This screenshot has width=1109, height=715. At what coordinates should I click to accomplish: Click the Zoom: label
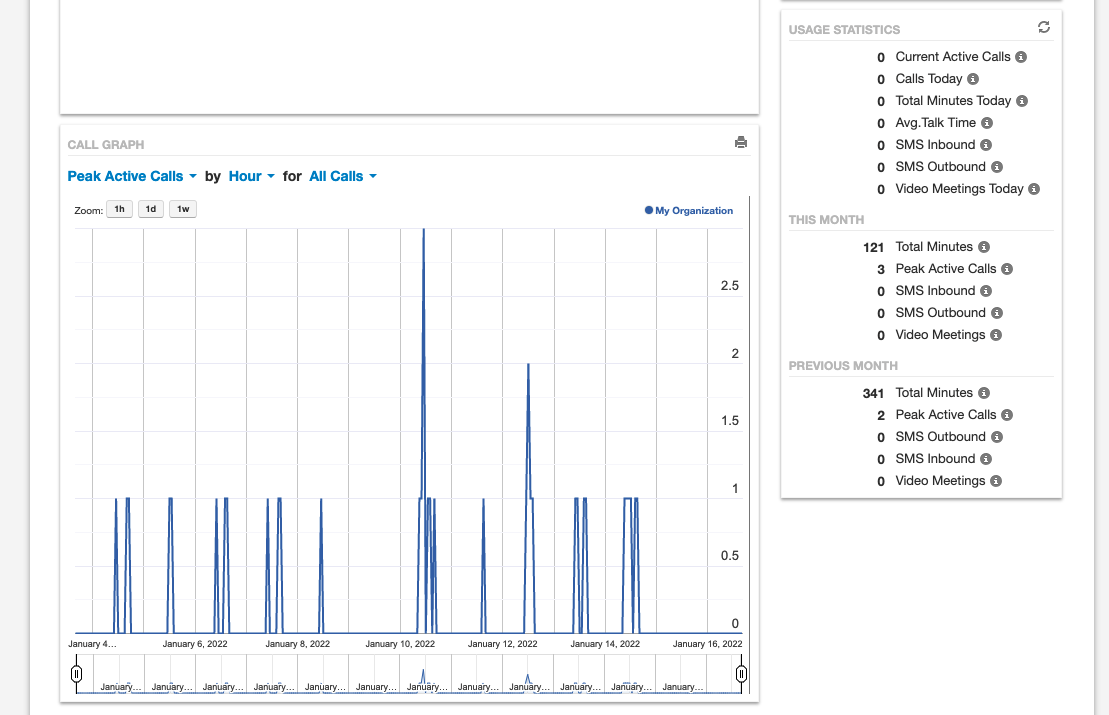pyautogui.click(x=88, y=211)
